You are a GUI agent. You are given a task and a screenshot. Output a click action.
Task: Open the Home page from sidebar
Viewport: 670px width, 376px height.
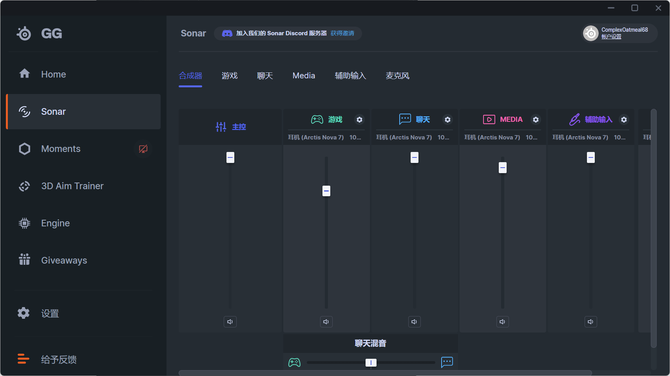coord(84,74)
